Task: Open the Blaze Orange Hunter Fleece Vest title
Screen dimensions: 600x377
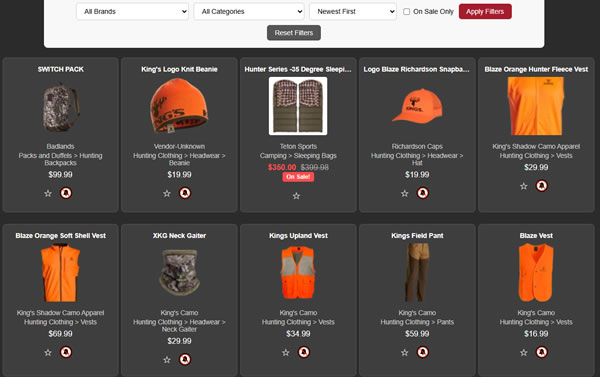Action: tap(536, 69)
